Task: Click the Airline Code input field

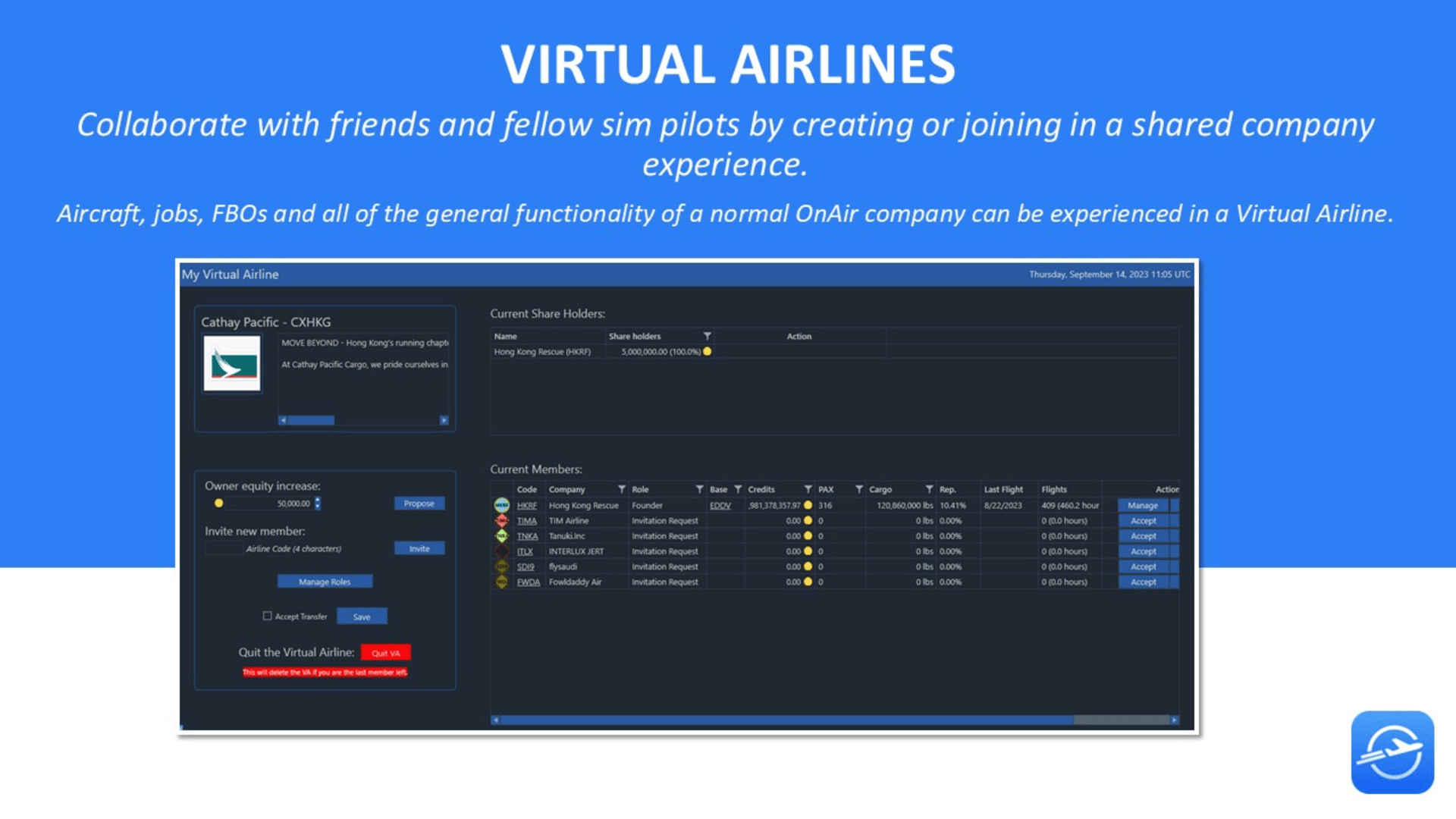Action: tap(224, 549)
